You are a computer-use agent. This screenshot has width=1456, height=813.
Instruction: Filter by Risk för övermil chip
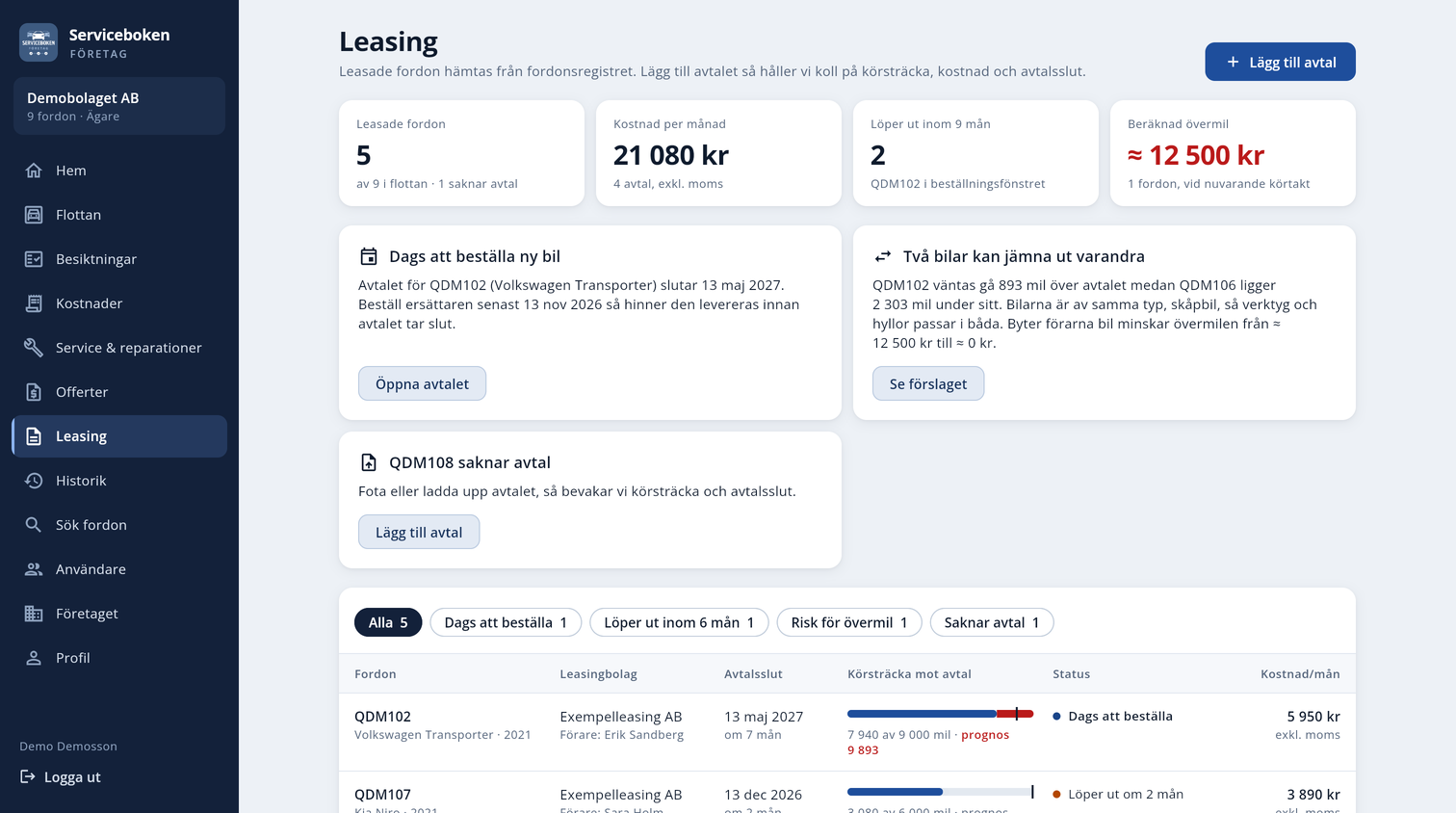tap(849, 622)
